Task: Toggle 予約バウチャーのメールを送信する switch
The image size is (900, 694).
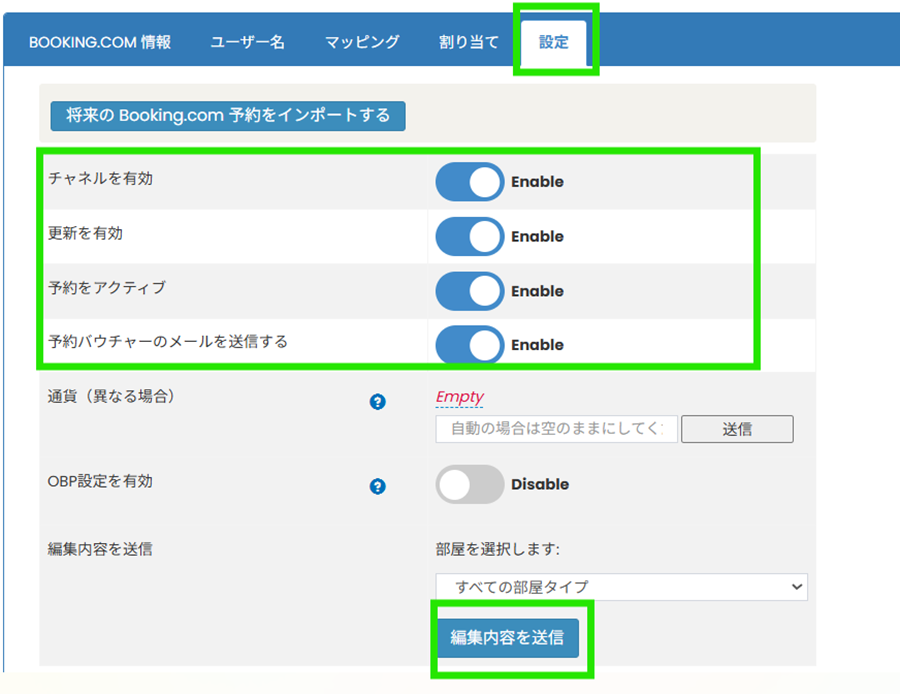Action: click(x=470, y=344)
